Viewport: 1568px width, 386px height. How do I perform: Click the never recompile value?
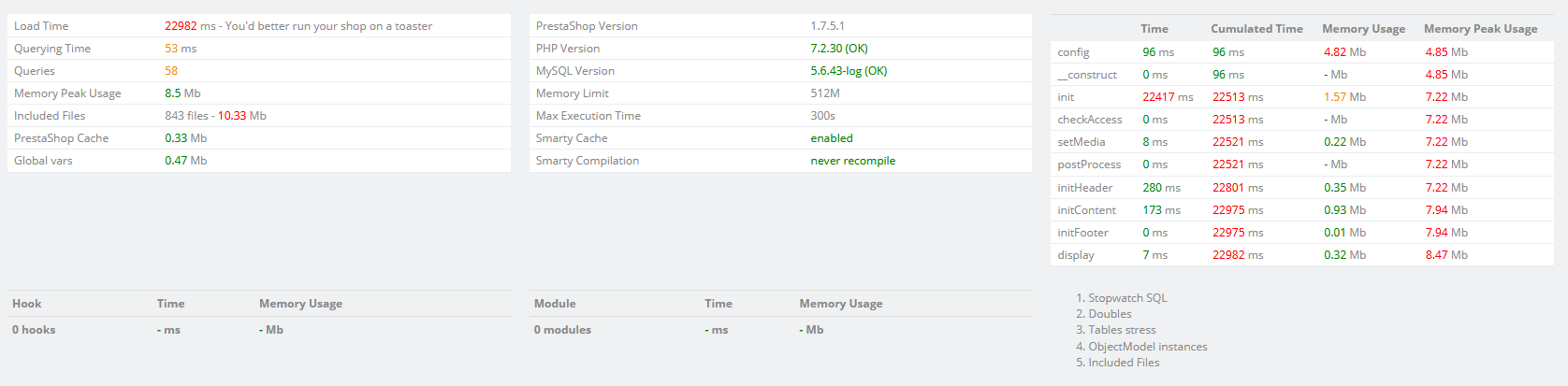[852, 161]
